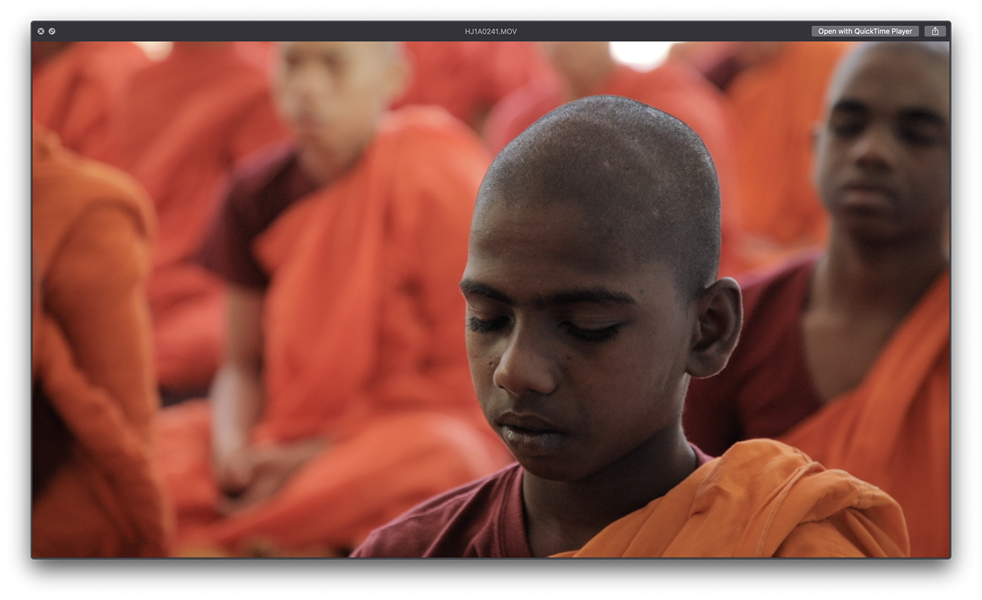Open with QuickTime Player
The image size is (982, 600).
coord(865,31)
